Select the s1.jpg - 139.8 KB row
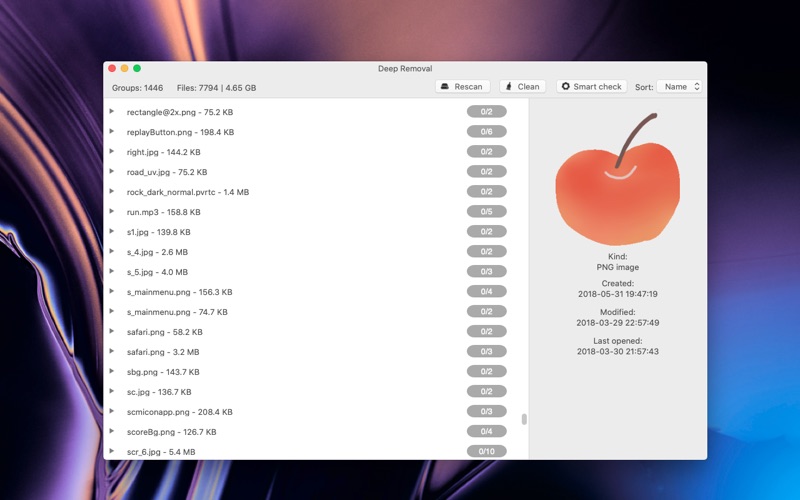 (x=316, y=232)
